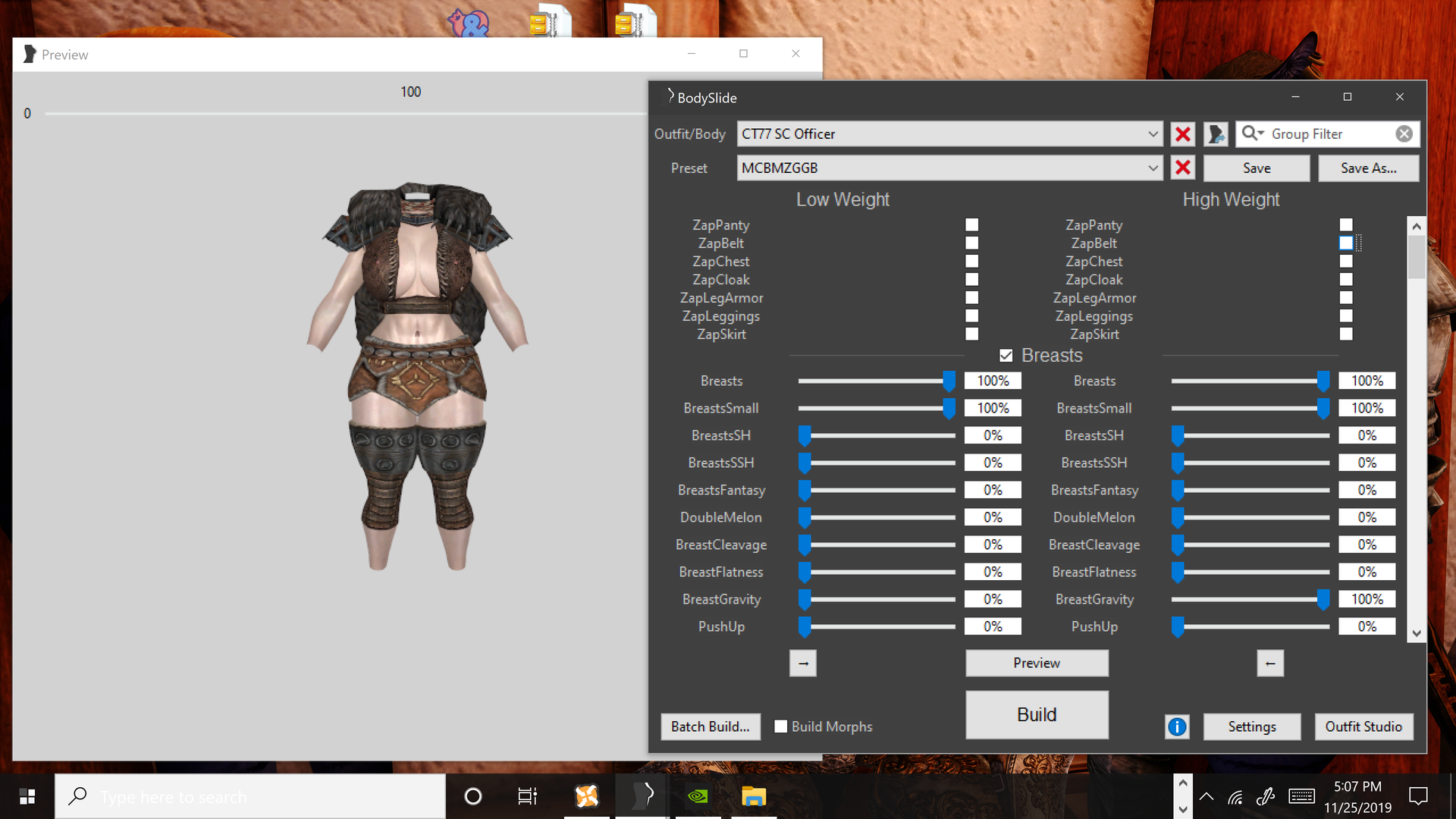Open the Batch Build... dialog

click(711, 726)
